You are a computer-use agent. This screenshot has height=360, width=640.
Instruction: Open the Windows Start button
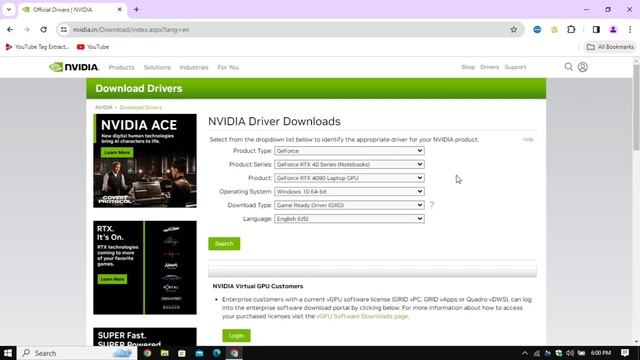coord(8,353)
